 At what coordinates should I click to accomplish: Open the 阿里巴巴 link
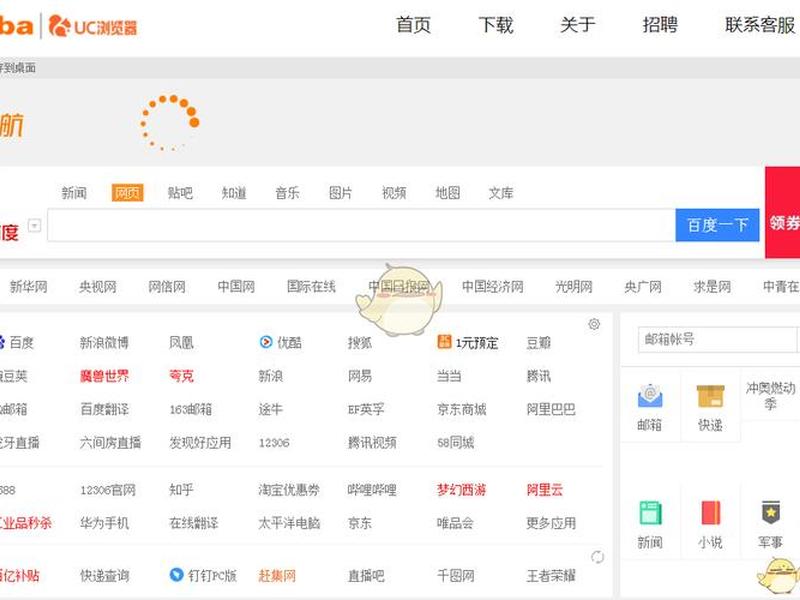551,409
